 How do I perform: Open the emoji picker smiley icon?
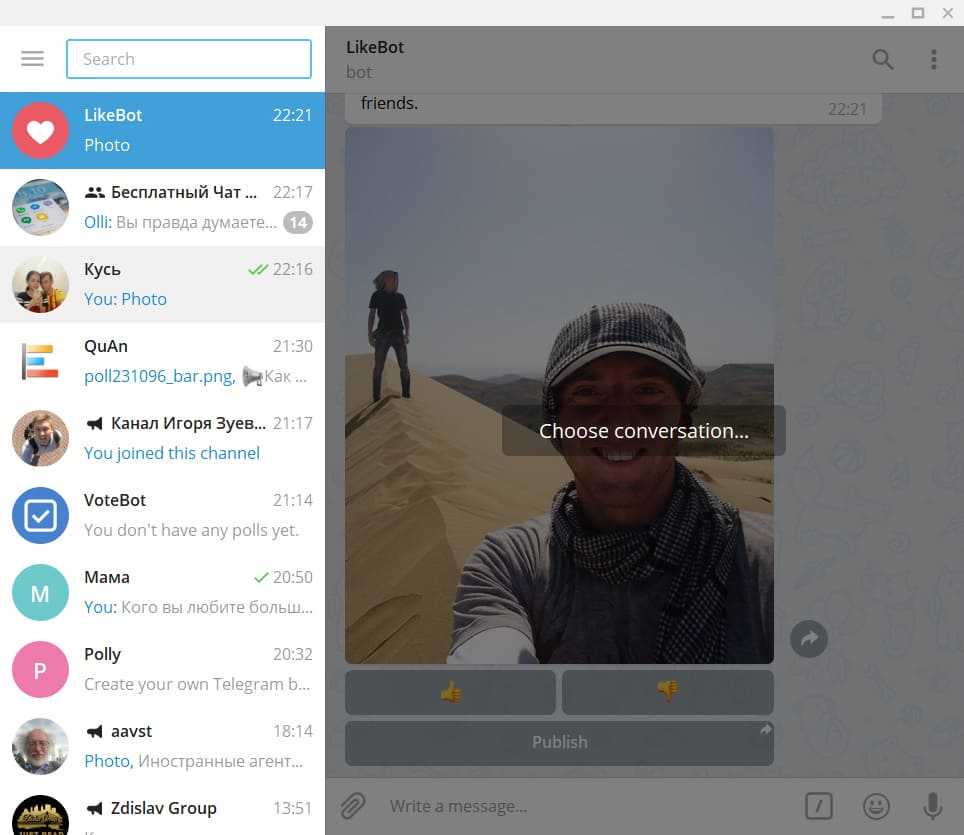876,806
